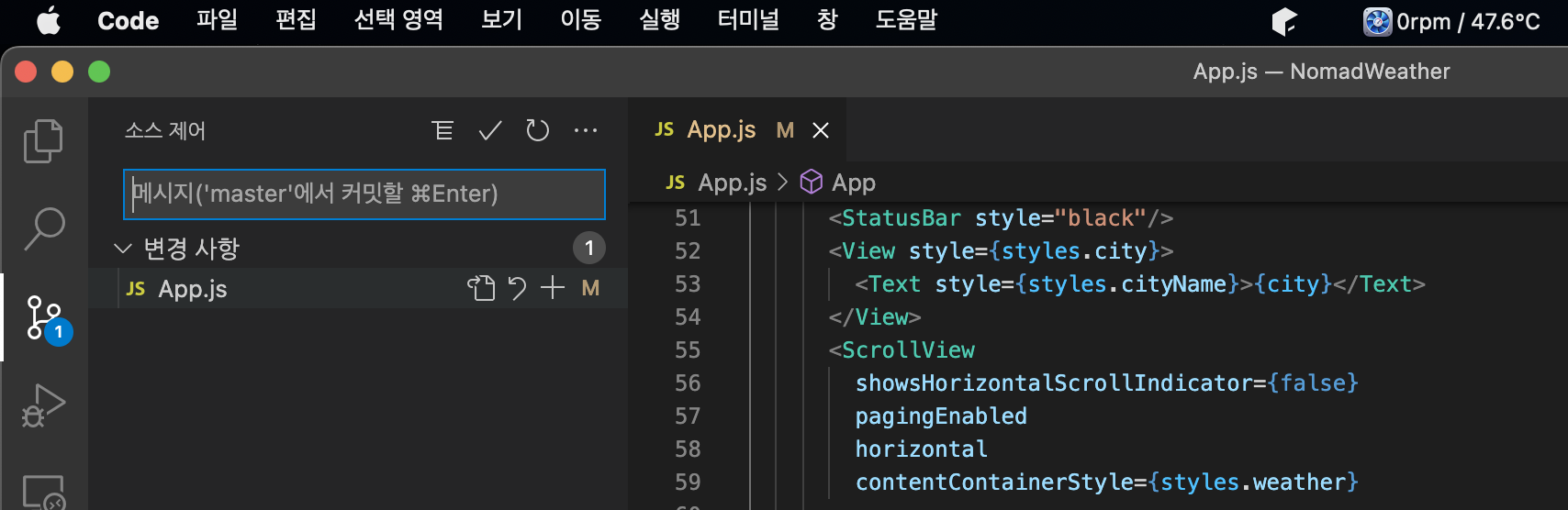This screenshot has width=1568, height=510.
Task: Click styles.cityName on line 53
Action: pyautogui.click(x=1126, y=283)
